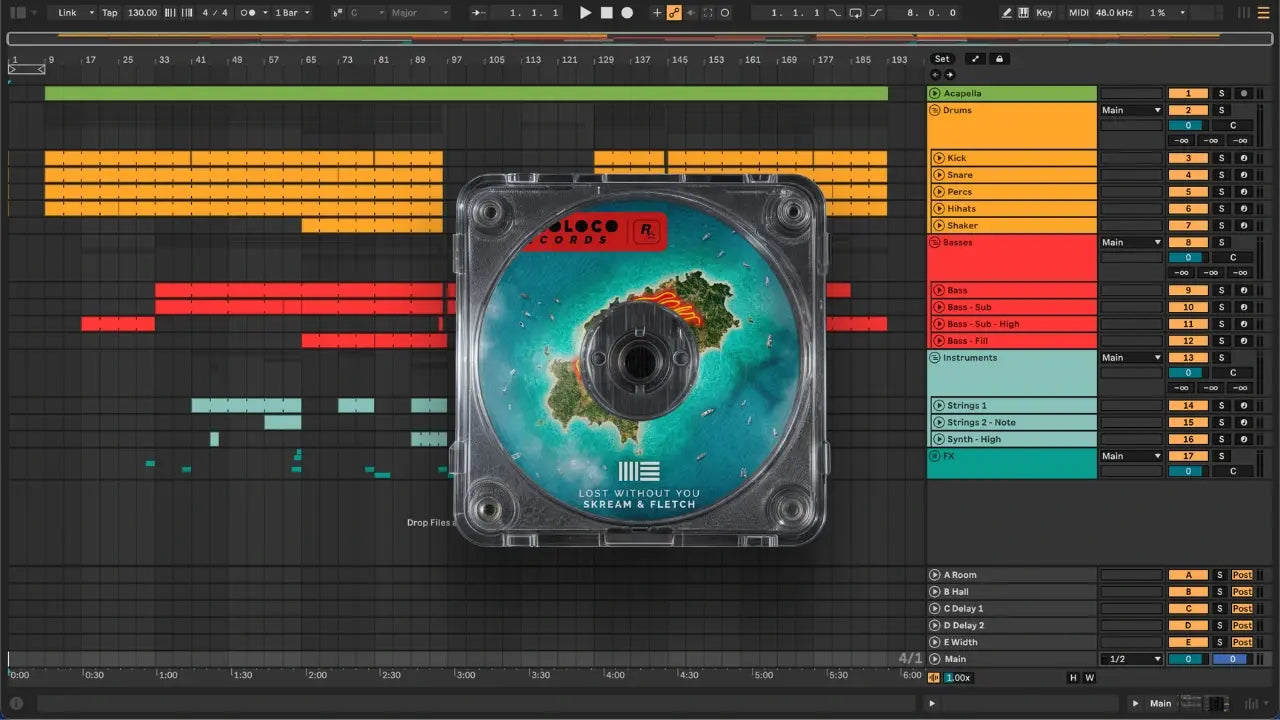Viewport: 1280px width, 720px height.
Task: Click the Tap tempo button
Action: (x=109, y=13)
